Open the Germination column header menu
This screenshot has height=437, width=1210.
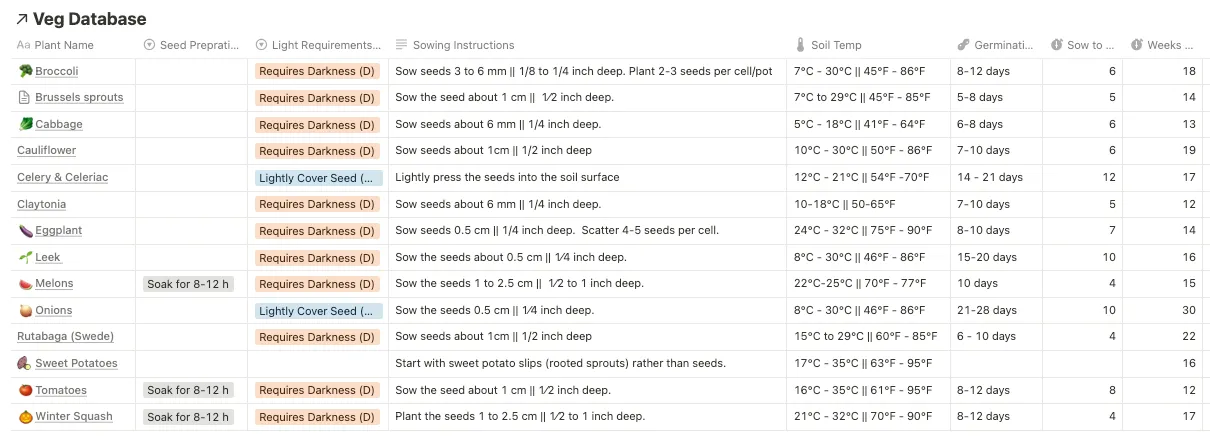(995, 45)
